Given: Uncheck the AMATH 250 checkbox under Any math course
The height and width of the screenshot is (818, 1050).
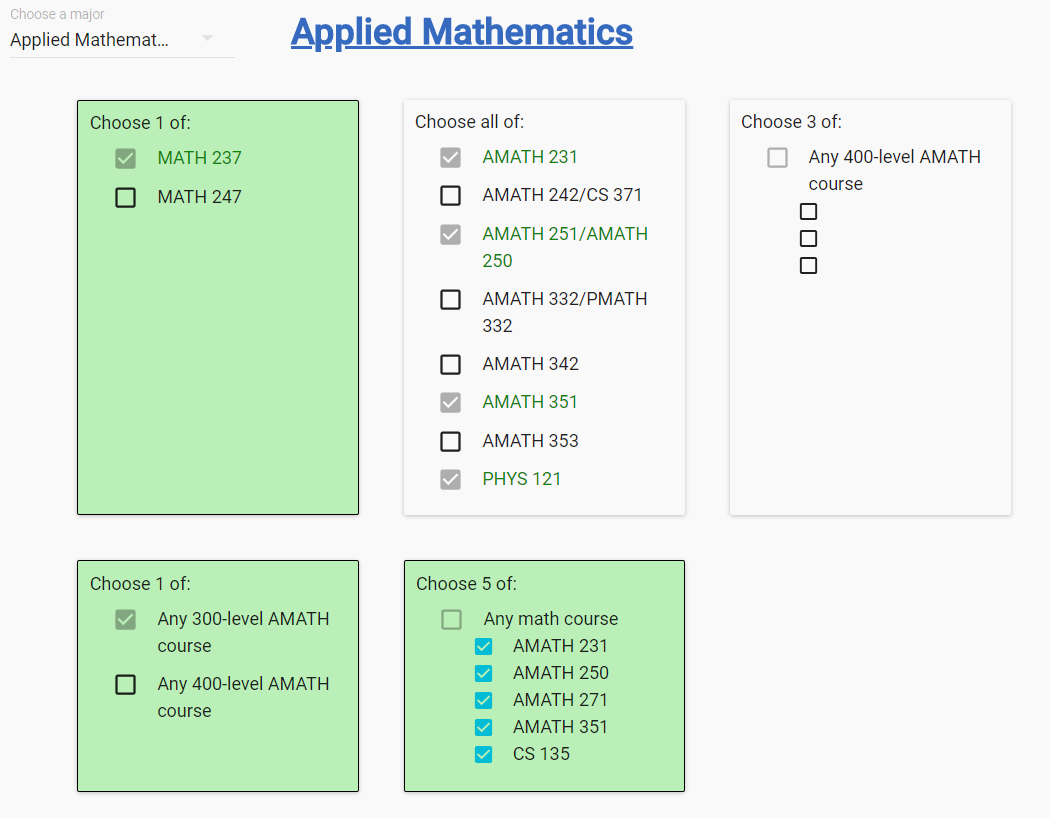Looking at the screenshot, I should tap(483, 673).
